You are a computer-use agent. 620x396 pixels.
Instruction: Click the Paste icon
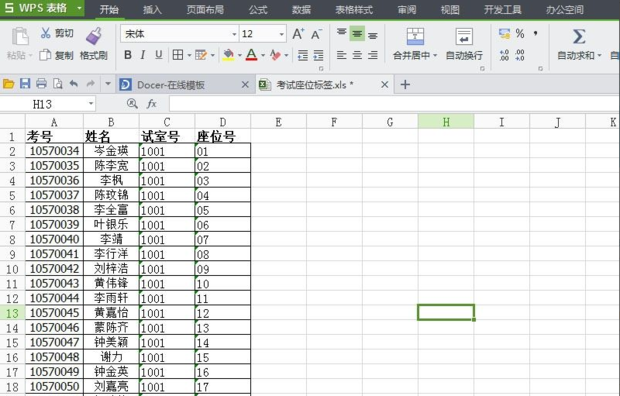point(20,36)
